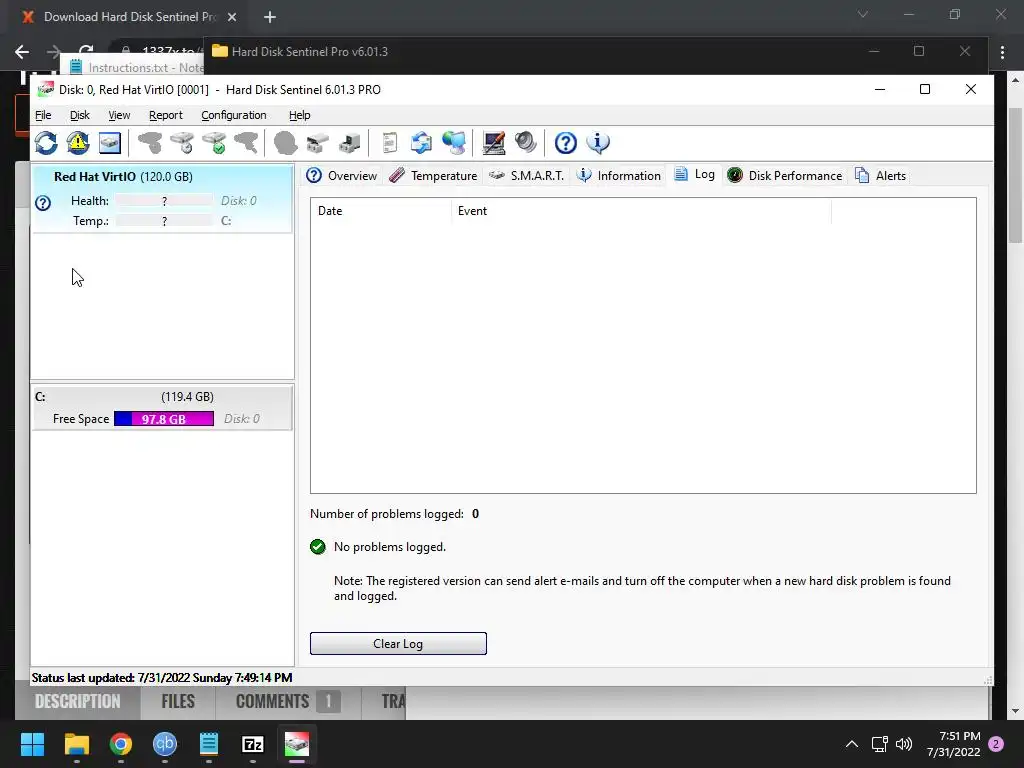Screen dimensions: 1024x768
Task: Click the 'Number of problems logged: 0' text
Action: coord(394,514)
